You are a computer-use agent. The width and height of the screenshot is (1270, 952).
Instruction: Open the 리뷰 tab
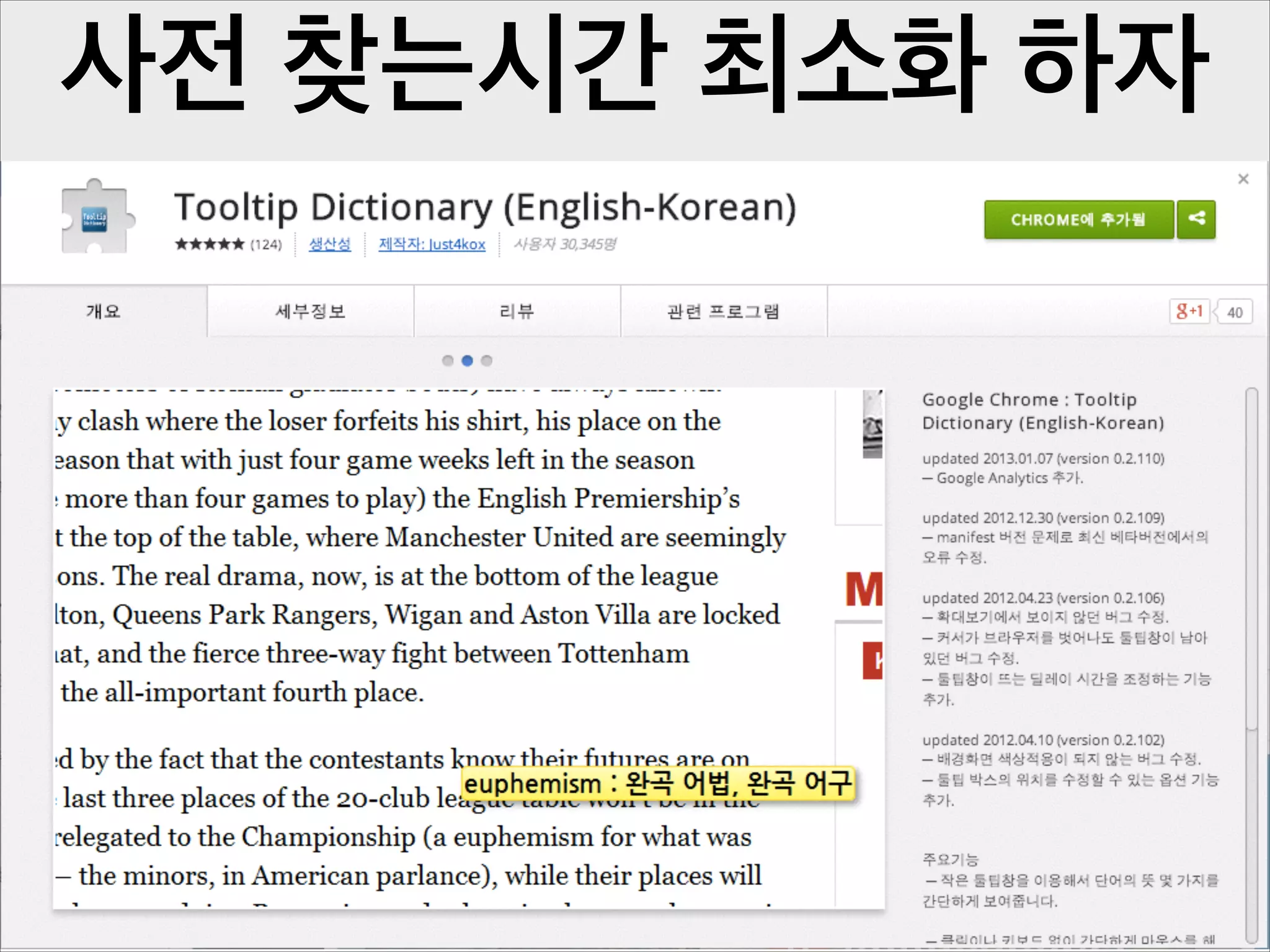pyautogui.click(x=517, y=311)
